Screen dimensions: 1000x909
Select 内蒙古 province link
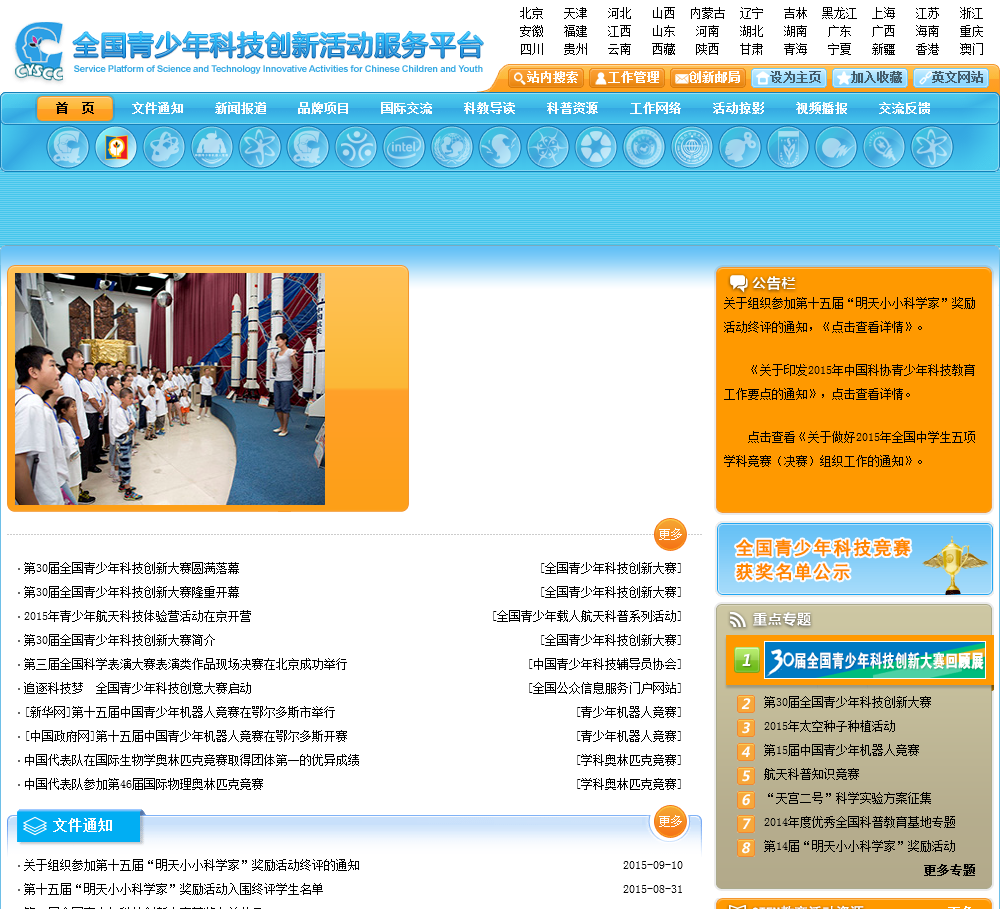tap(707, 13)
